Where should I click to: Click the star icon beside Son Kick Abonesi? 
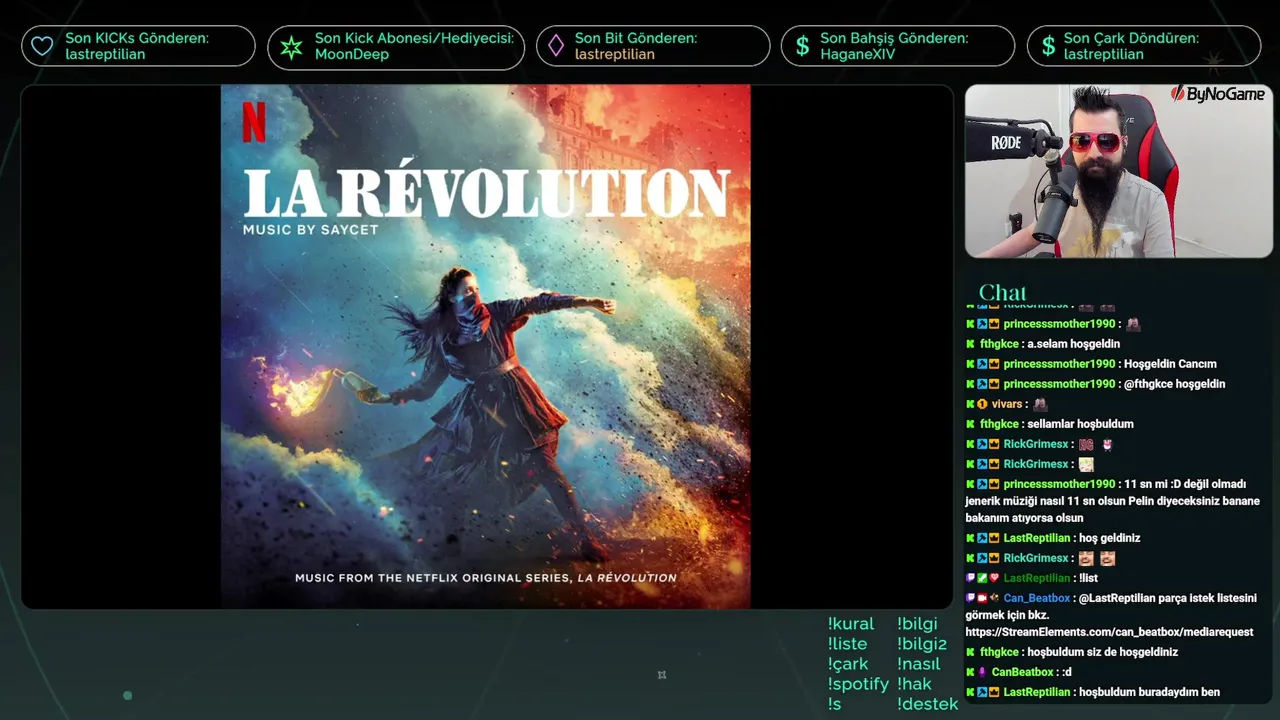(291, 47)
